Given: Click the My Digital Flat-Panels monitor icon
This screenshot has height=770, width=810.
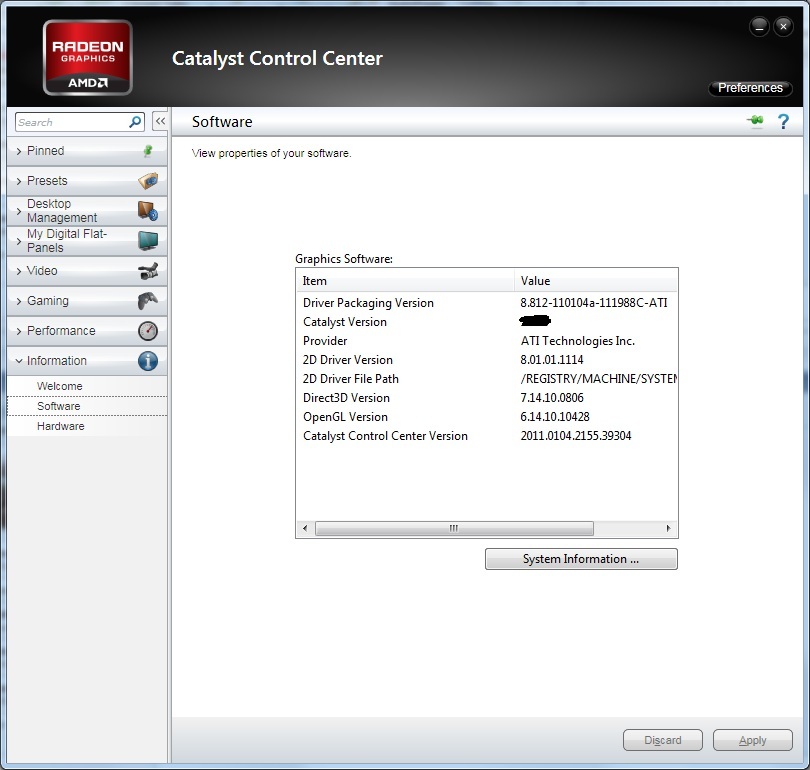Looking at the screenshot, I should (148, 241).
